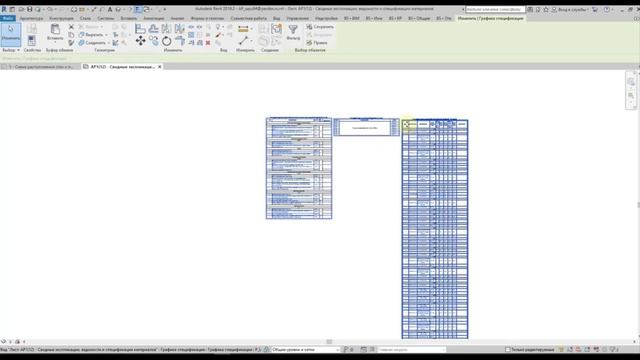Select the Trim/Extend to Corner tool

pos(179,40)
